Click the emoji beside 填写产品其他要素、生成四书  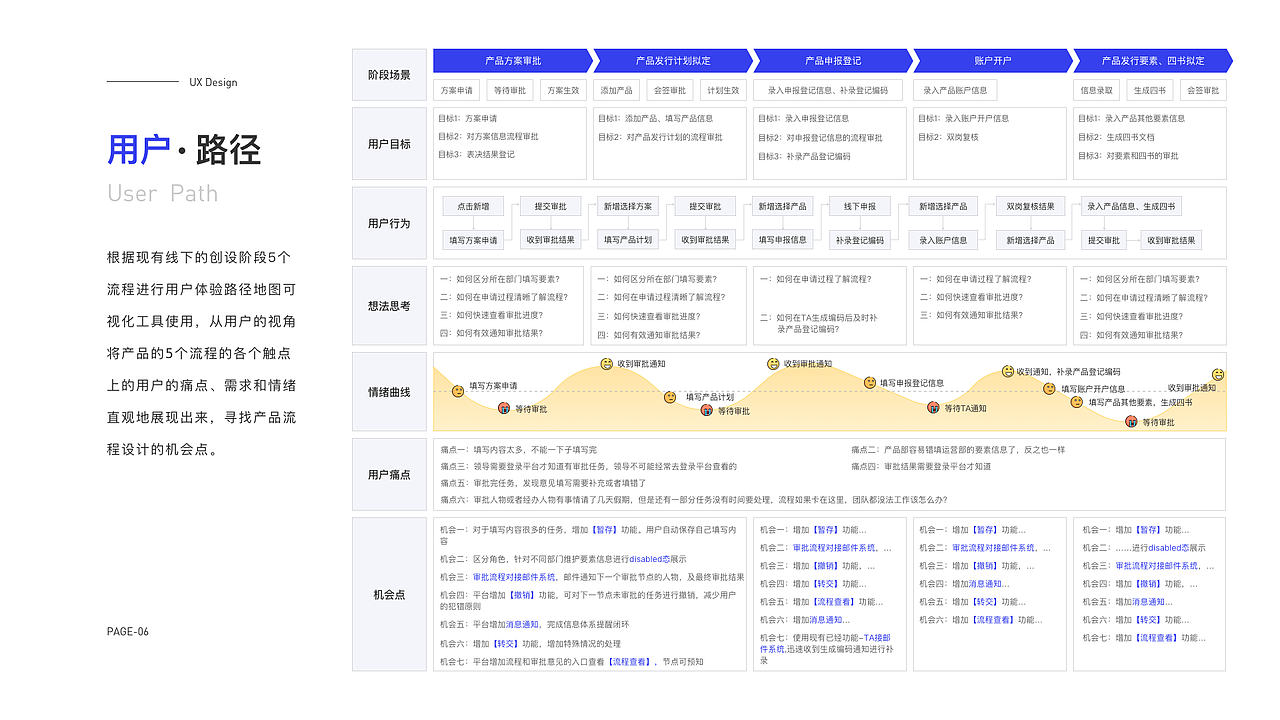1077,402
